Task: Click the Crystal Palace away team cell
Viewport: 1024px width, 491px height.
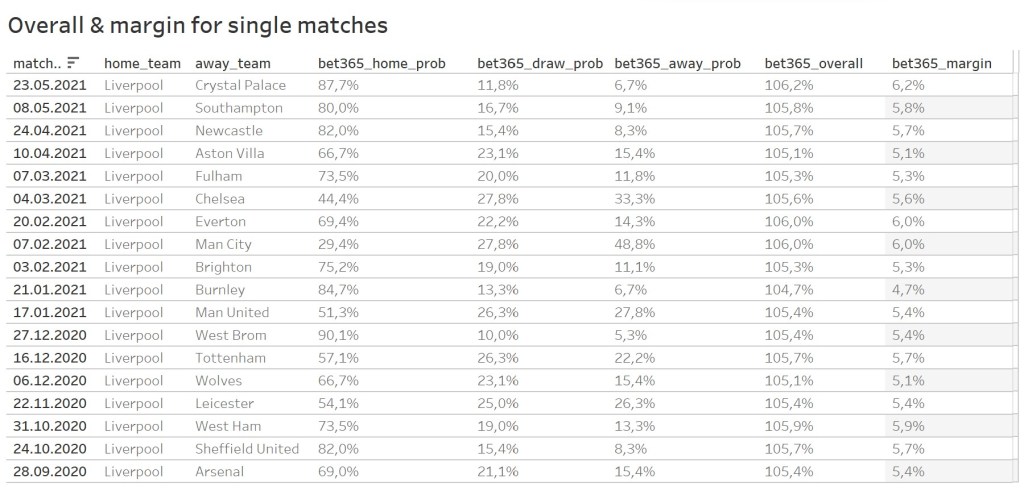Action: pos(240,86)
